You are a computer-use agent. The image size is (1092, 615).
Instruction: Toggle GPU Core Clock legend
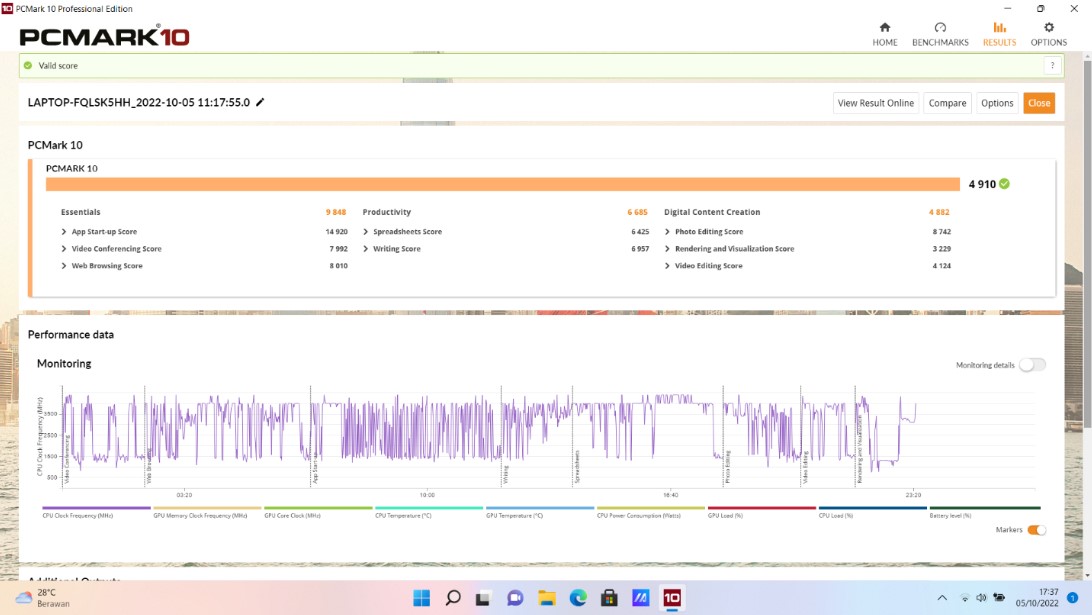pyautogui.click(x=318, y=512)
